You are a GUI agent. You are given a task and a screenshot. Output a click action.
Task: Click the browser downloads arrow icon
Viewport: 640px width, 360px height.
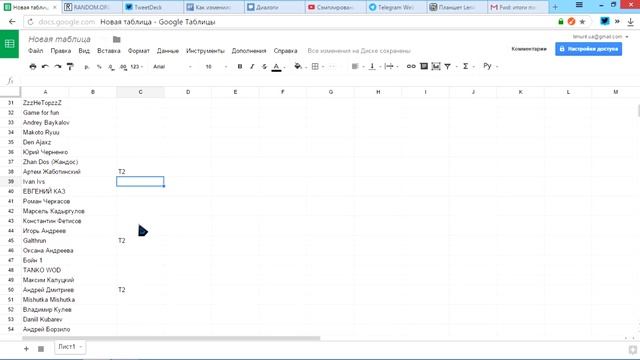[630, 22]
